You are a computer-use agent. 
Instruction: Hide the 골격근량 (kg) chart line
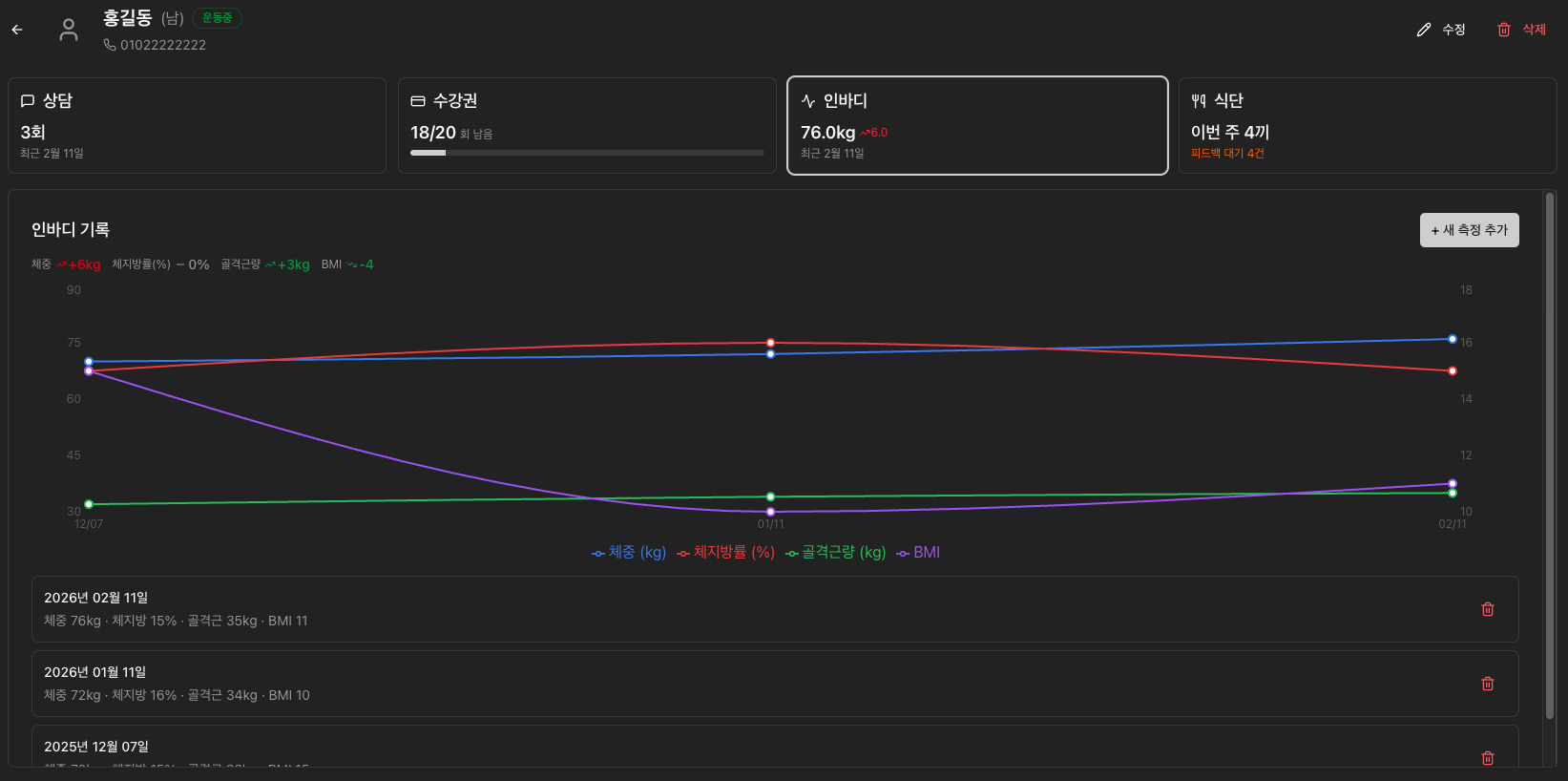point(835,553)
